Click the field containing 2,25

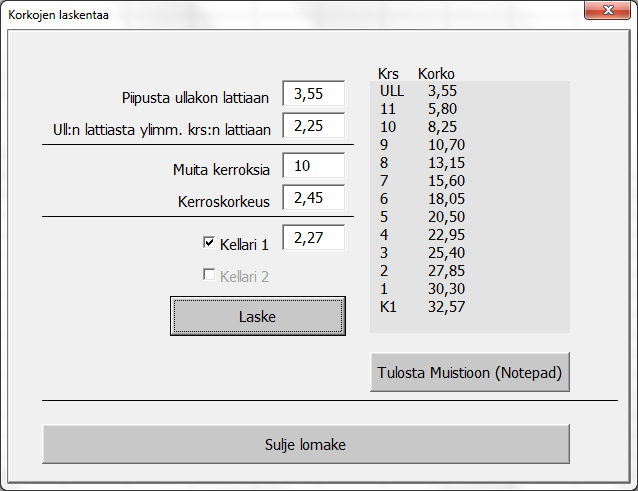[x=313, y=126]
